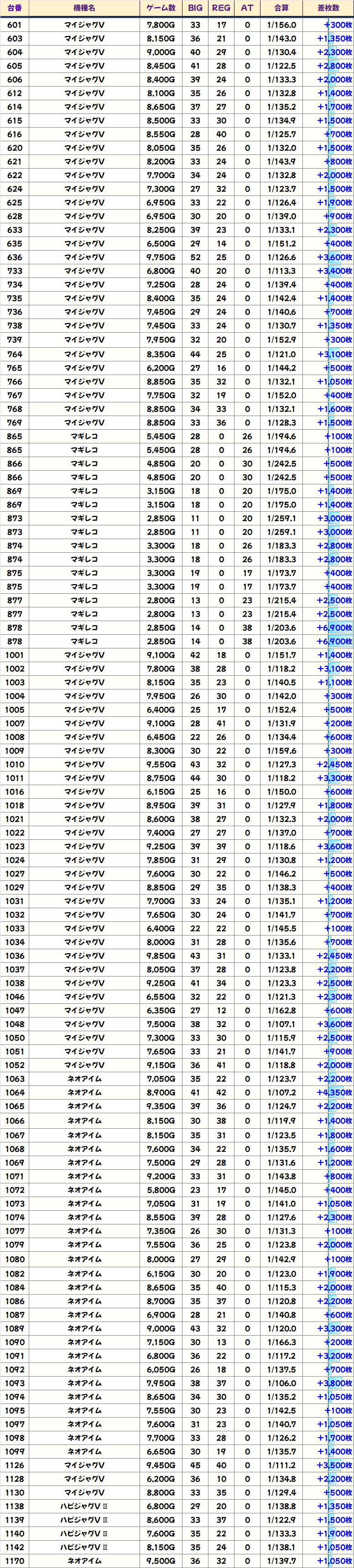This screenshot has width=354, height=1568.
Task: Click REG count 42 for machine 1064
Action: 221,1093
